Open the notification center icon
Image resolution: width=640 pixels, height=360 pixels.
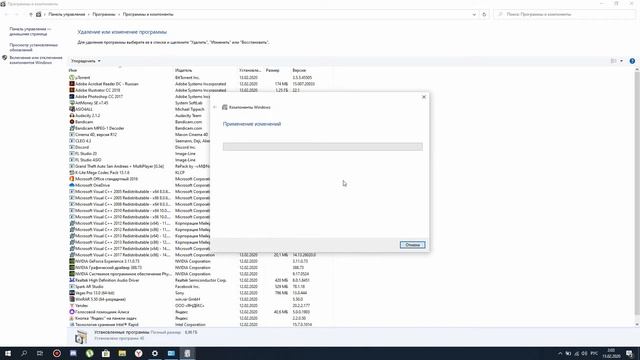[x=629, y=353]
